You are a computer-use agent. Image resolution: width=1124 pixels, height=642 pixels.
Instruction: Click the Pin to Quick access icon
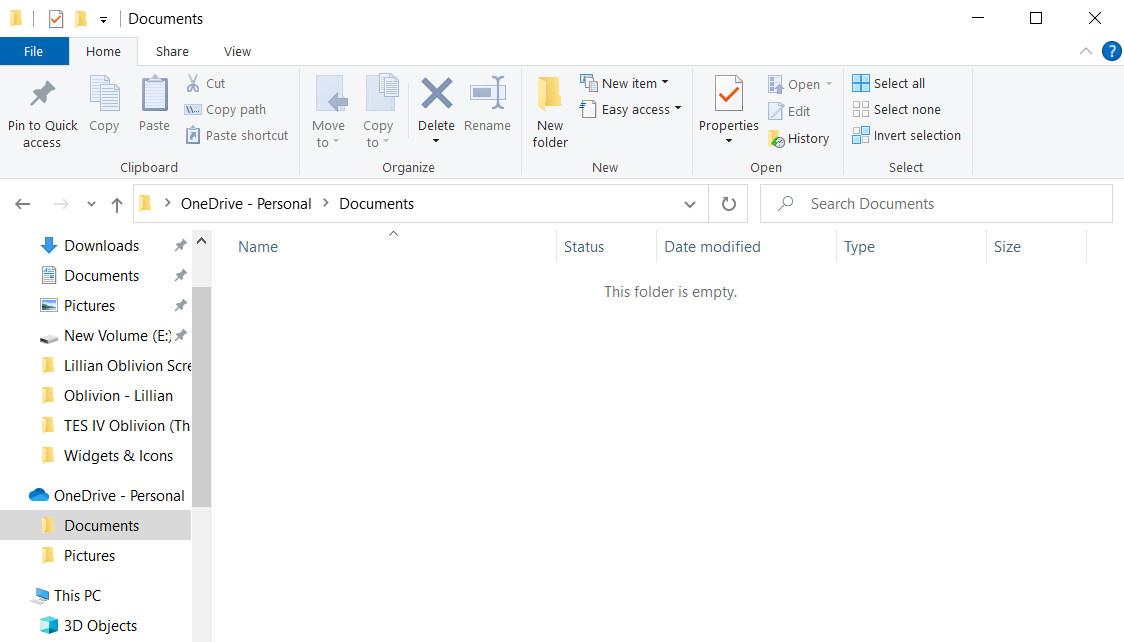click(42, 93)
